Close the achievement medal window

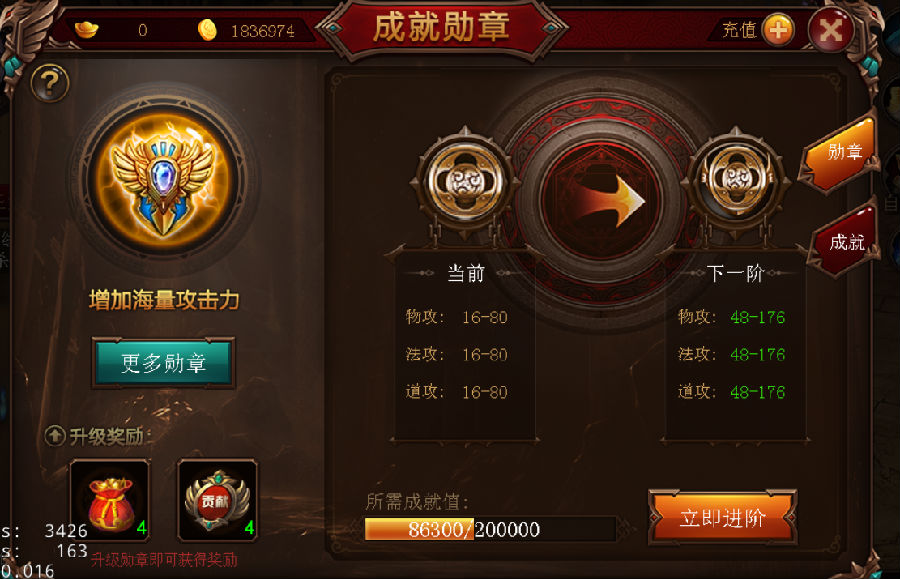click(831, 29)
